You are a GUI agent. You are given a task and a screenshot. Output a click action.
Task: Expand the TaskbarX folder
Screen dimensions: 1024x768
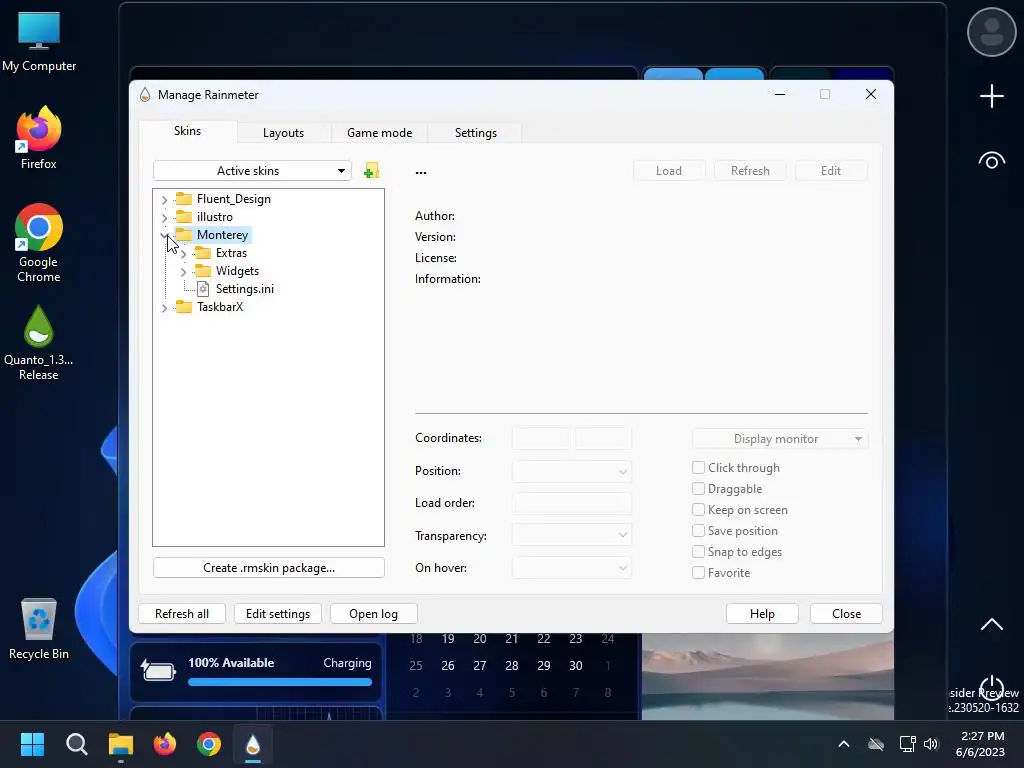click(165, 308)
